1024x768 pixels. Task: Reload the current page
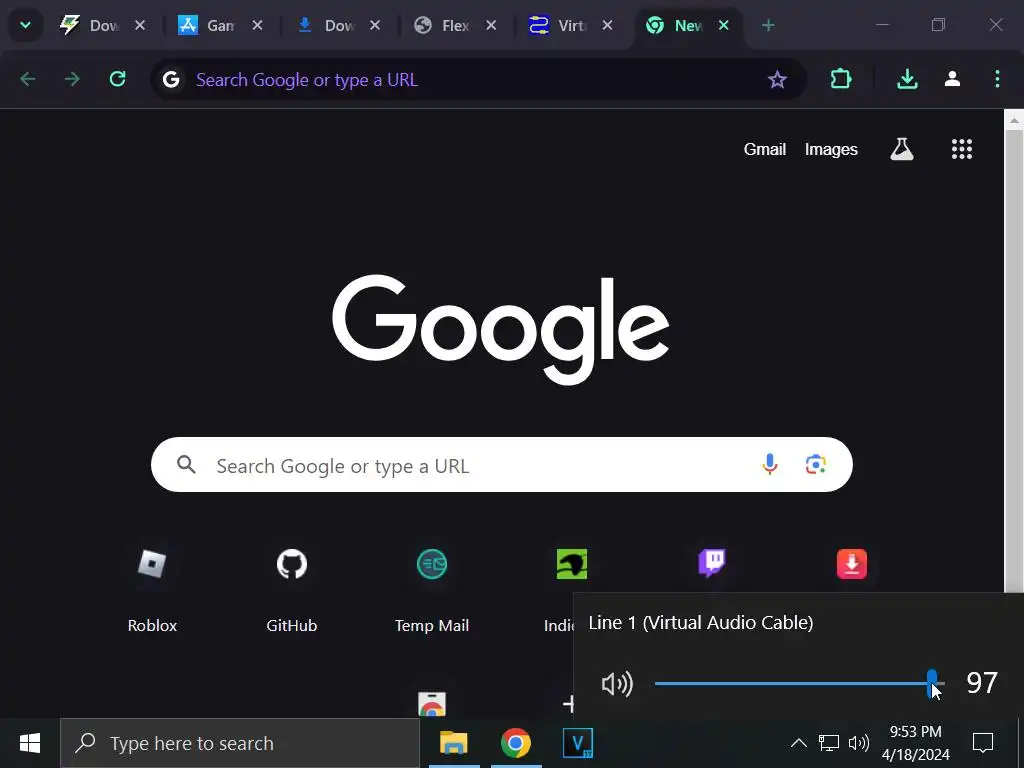click(x=118, y=80)
